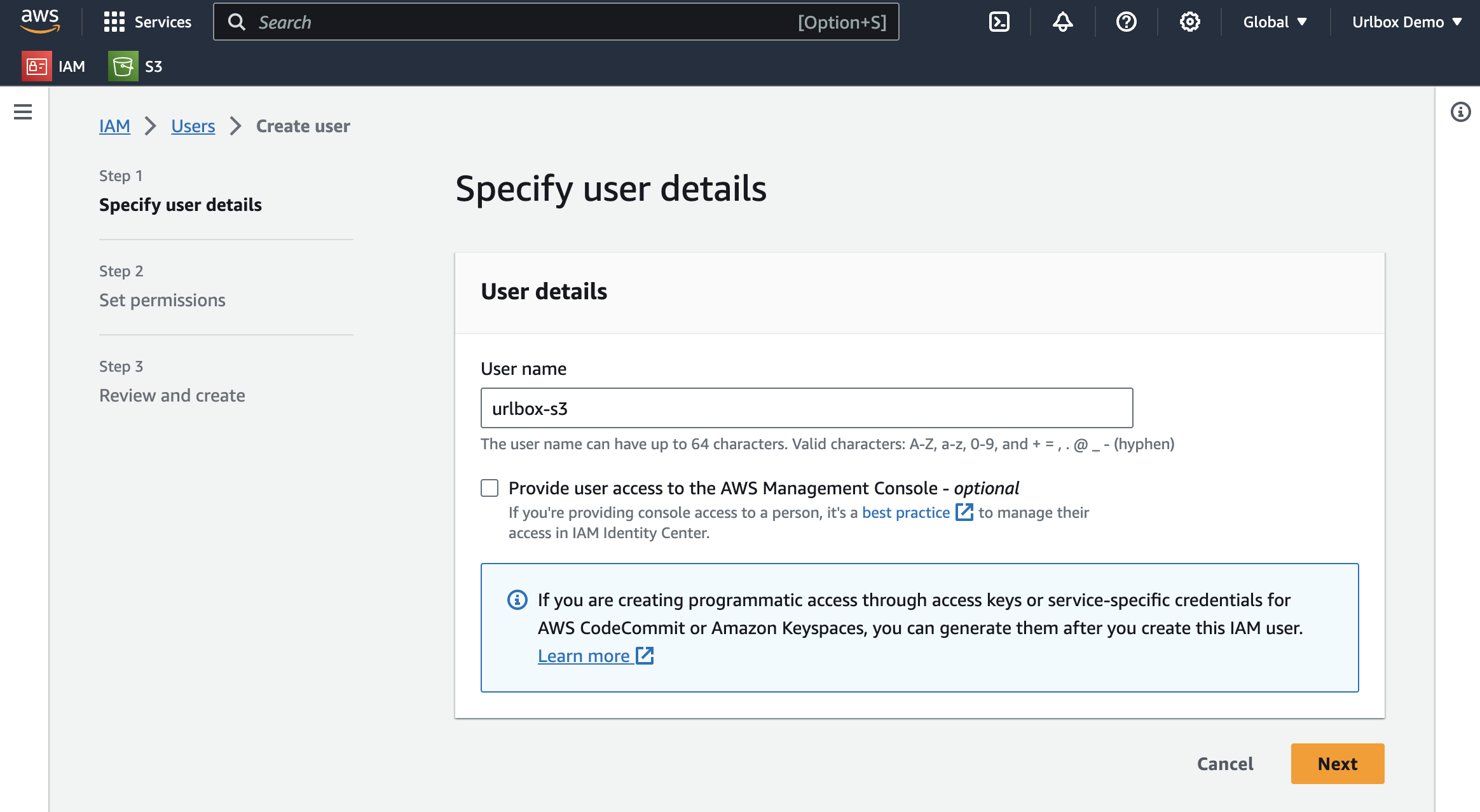The image size is (1480, 812).
Task: Navigate to IAM breadcrumb link
Action: (114, 126)
